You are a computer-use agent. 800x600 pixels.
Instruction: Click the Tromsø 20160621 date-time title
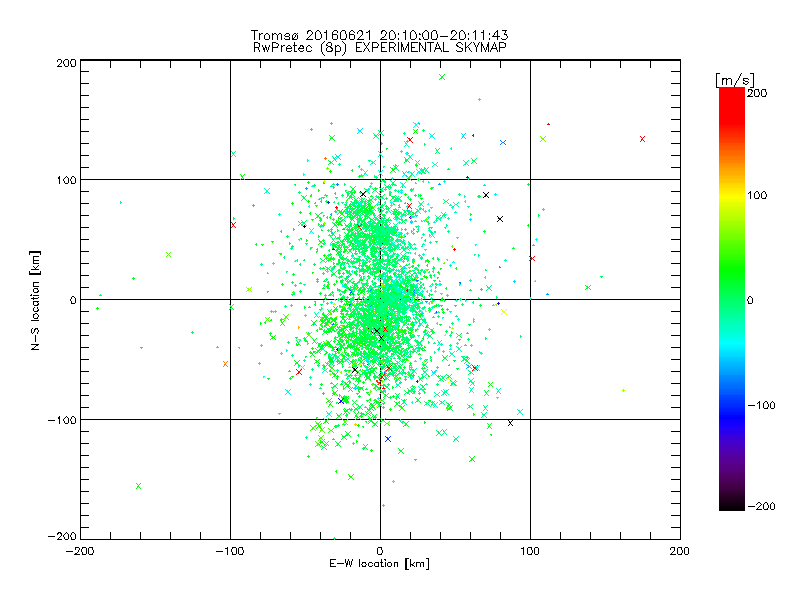click(x=379, y=35)
